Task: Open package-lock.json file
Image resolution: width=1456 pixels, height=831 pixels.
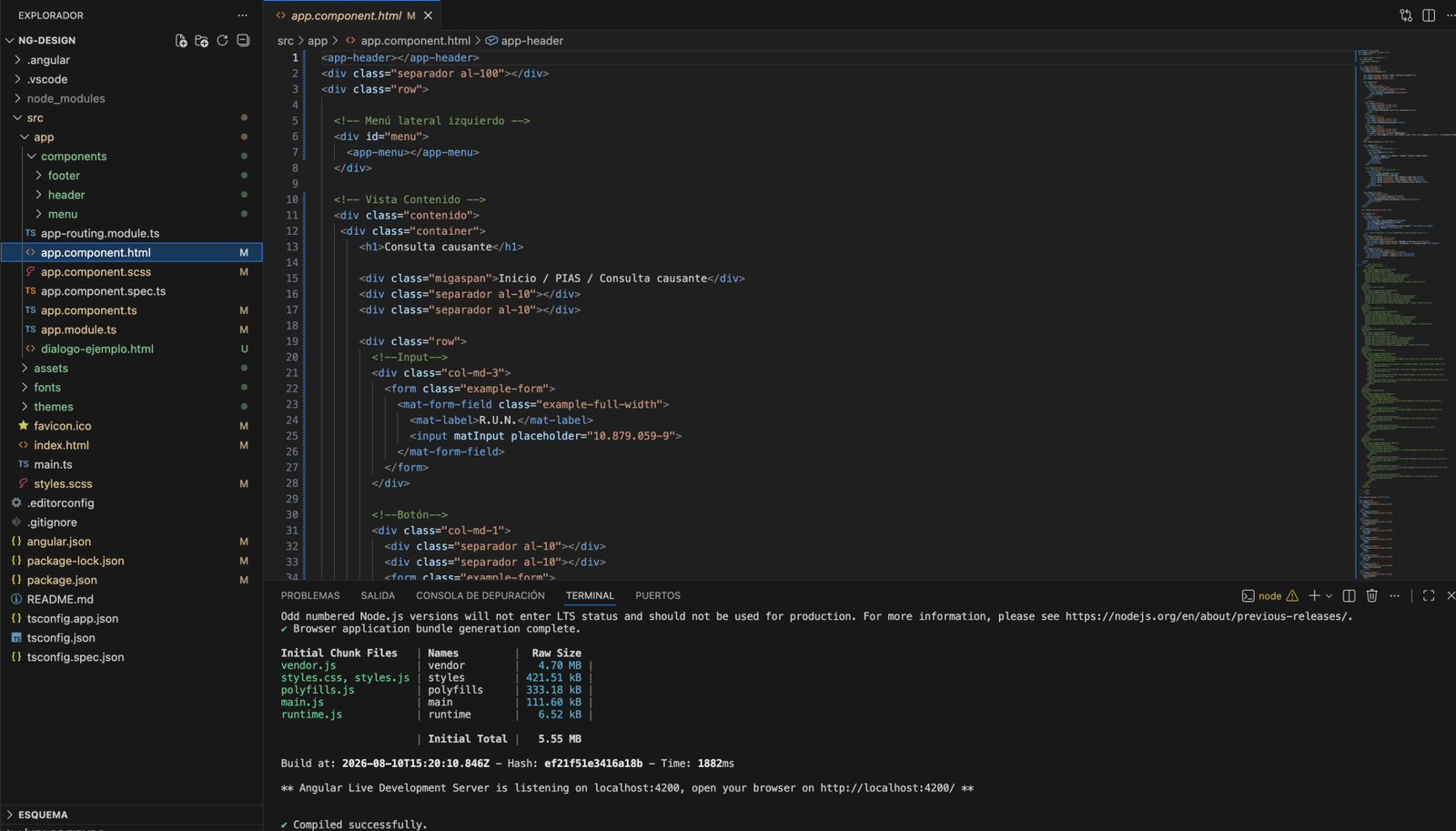Action: [x=131, y=561]
